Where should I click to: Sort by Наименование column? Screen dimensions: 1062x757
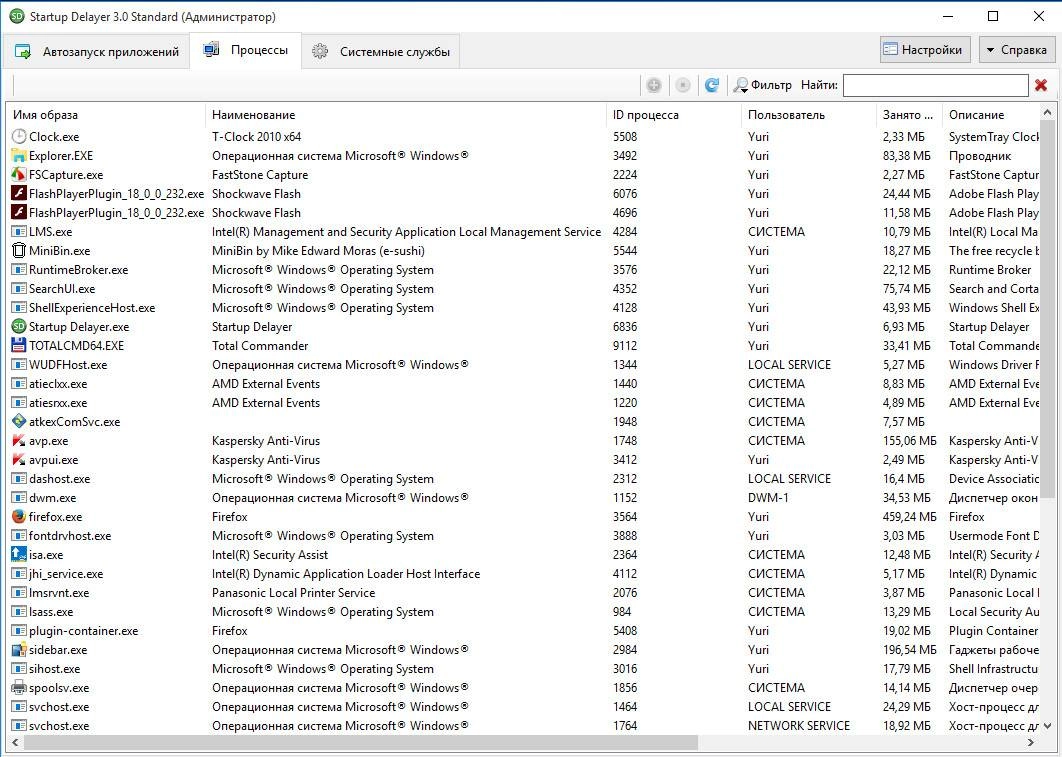[406, 114]
